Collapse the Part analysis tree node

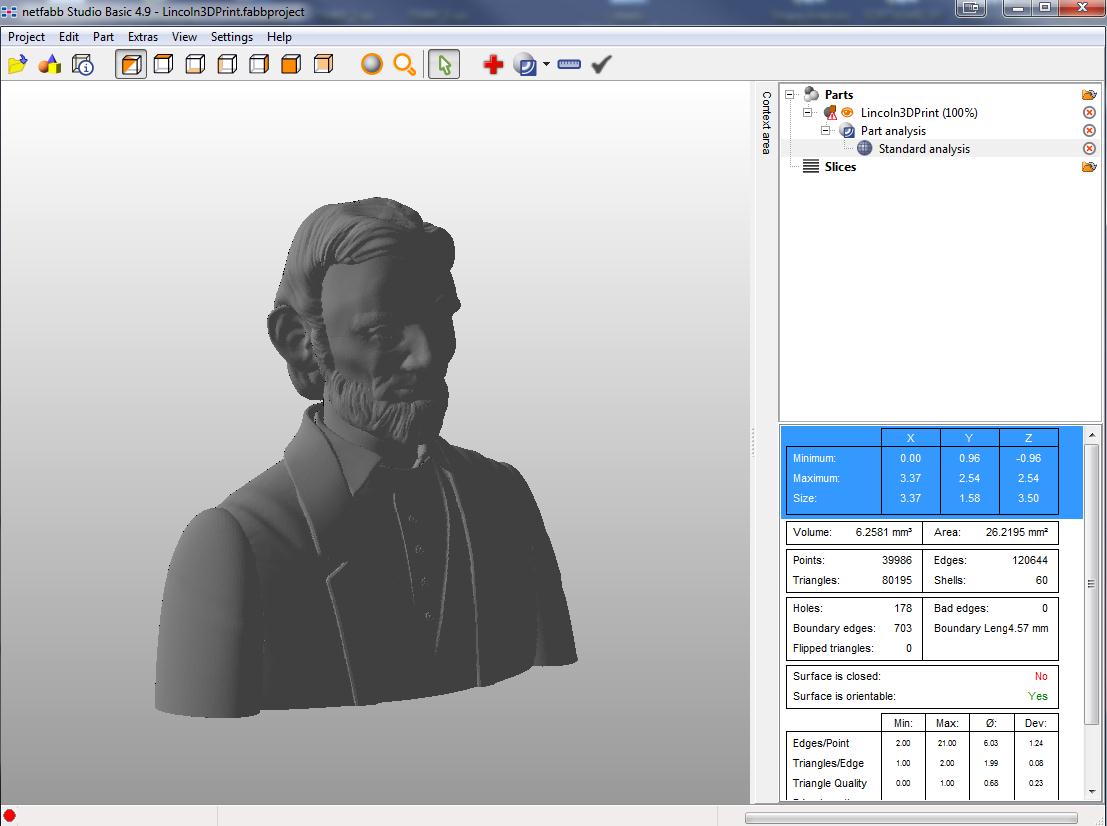click(826, 131)
